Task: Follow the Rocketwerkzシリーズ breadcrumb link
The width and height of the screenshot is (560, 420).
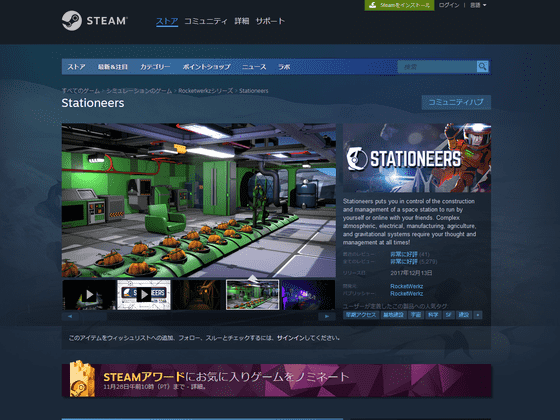Action: [x=206, y=91]
